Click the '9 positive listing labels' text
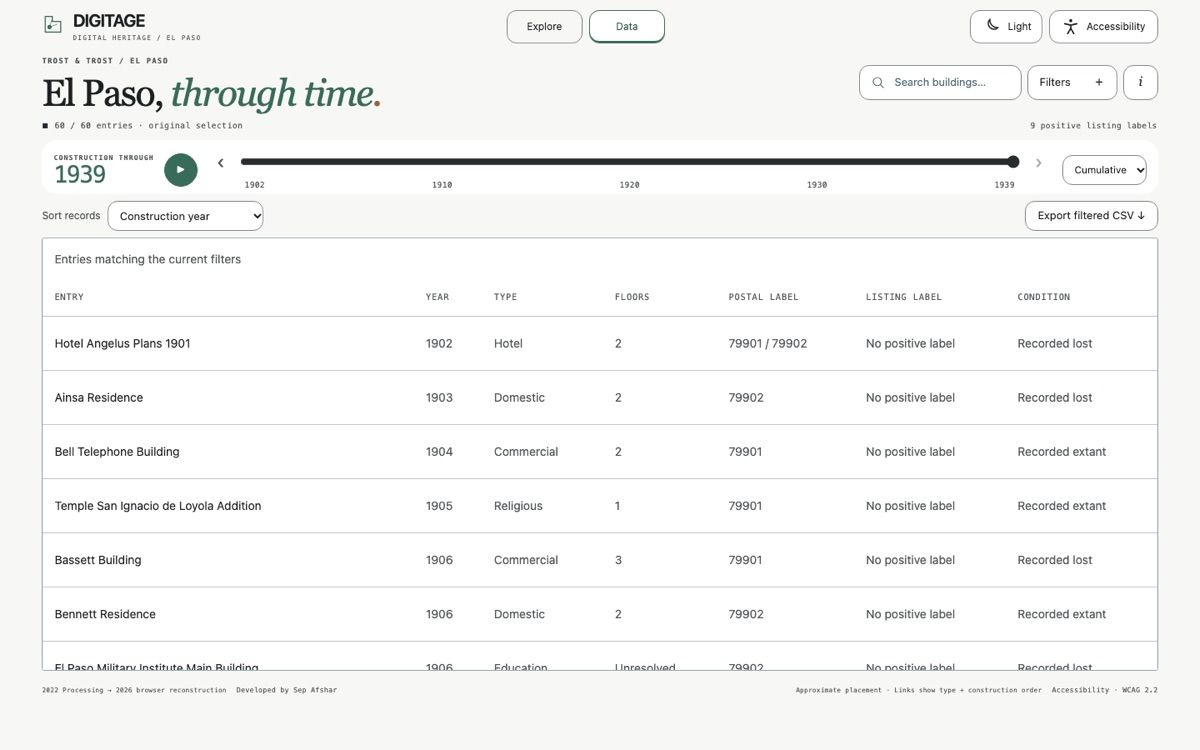 click(1093, 126)
